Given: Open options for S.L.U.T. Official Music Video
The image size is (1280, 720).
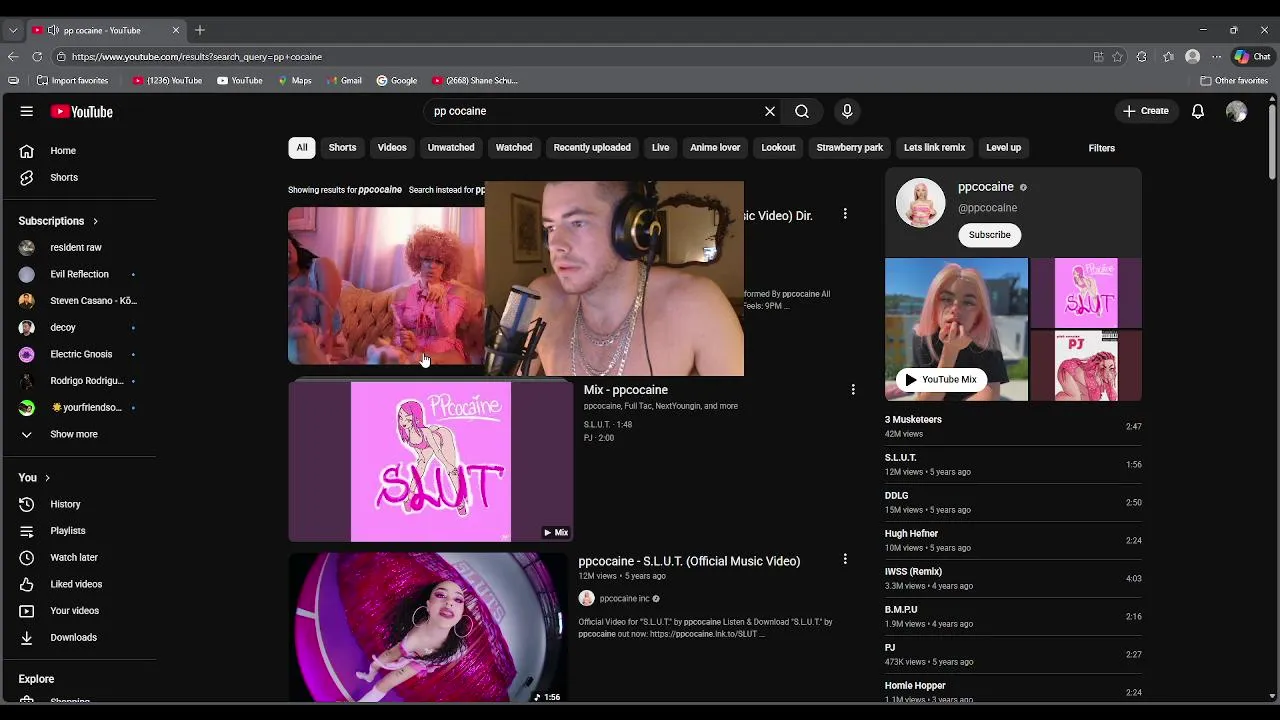Looking at the screenshot, I should pyautogui.click(x=845, y=560).
